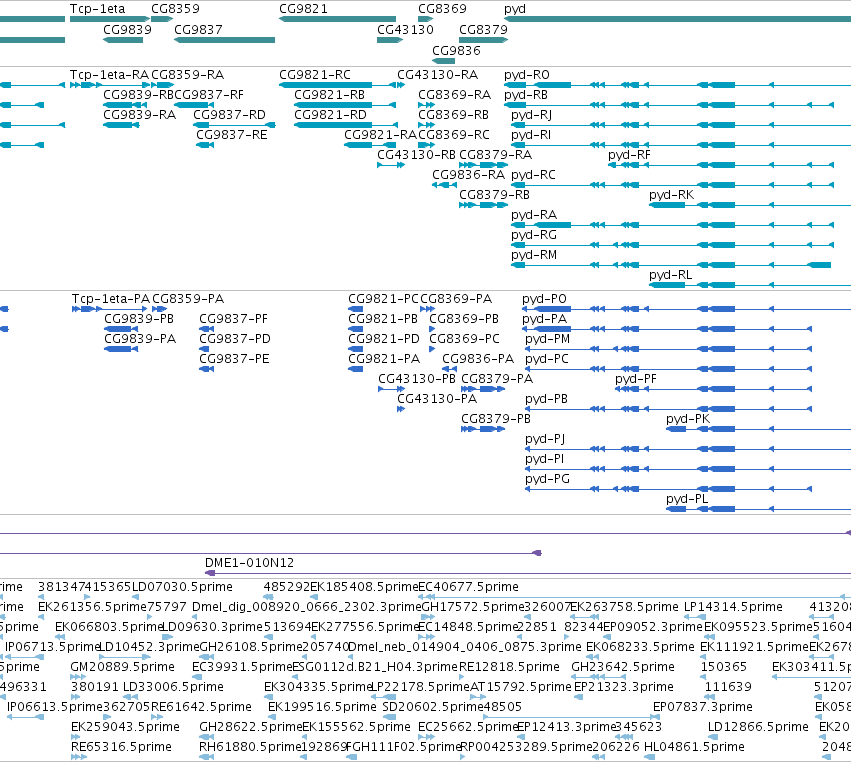Image resolution: width=851 pixels, height=762 pixels.
Task: Select transcript CG9821-RC
Action: click(315, 74)
